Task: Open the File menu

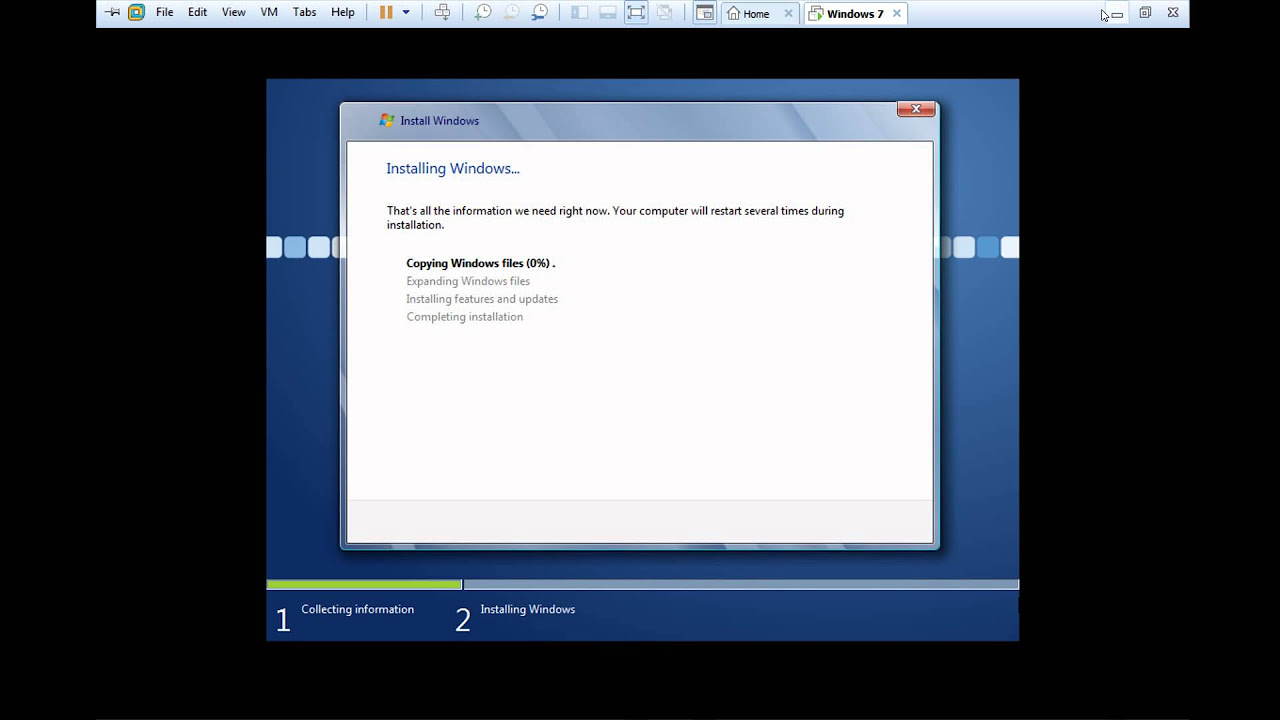Action: (165, 13)
